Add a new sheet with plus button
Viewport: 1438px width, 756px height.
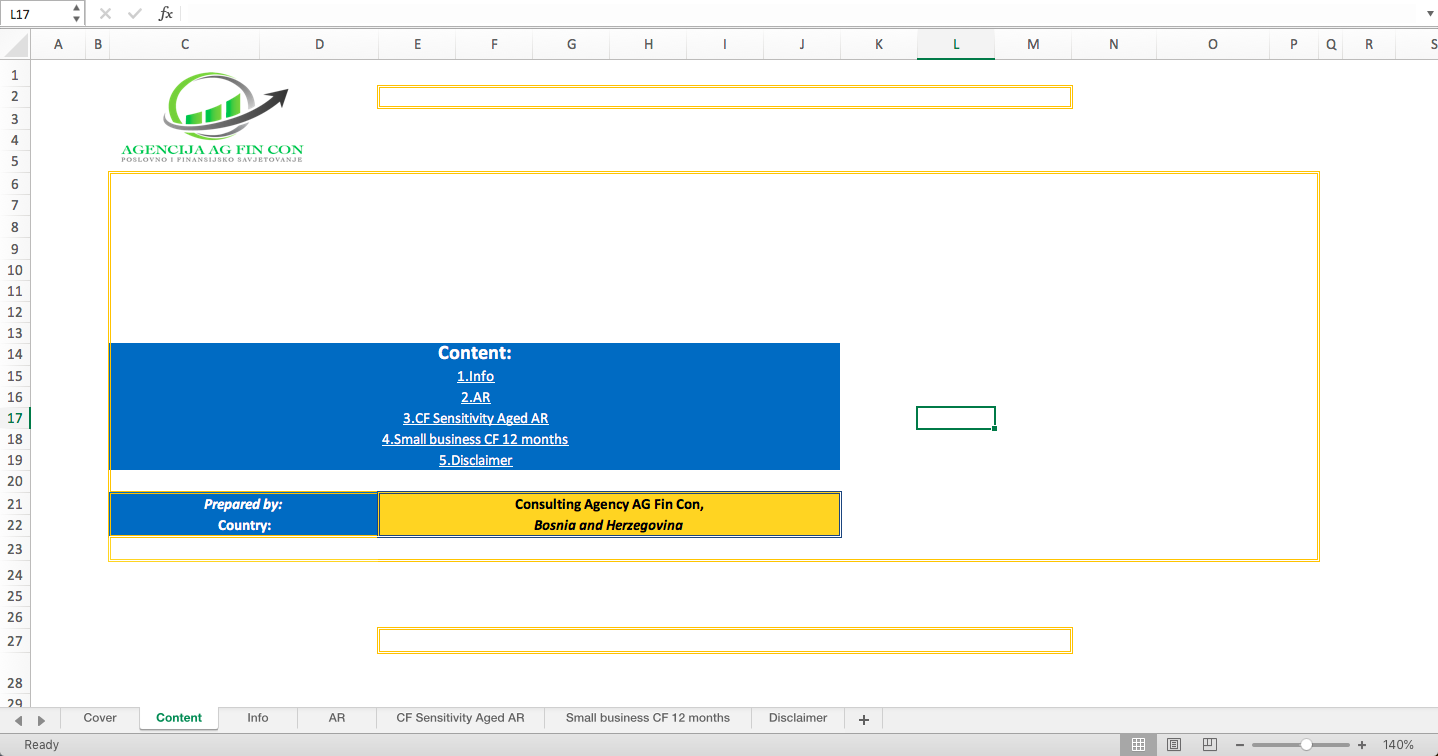pyautogui.click(x=864, y=719)
